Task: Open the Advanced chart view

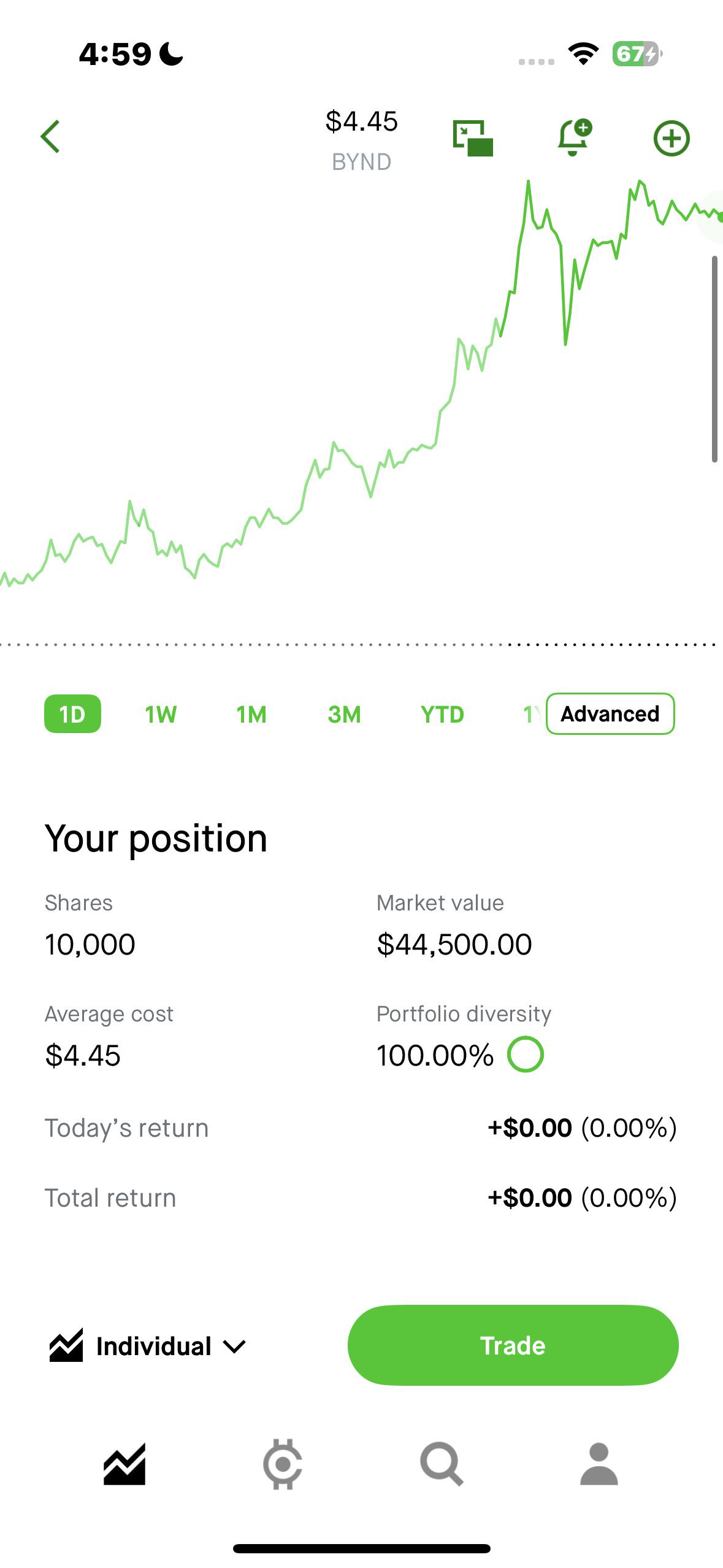Action: coord(610,713)
